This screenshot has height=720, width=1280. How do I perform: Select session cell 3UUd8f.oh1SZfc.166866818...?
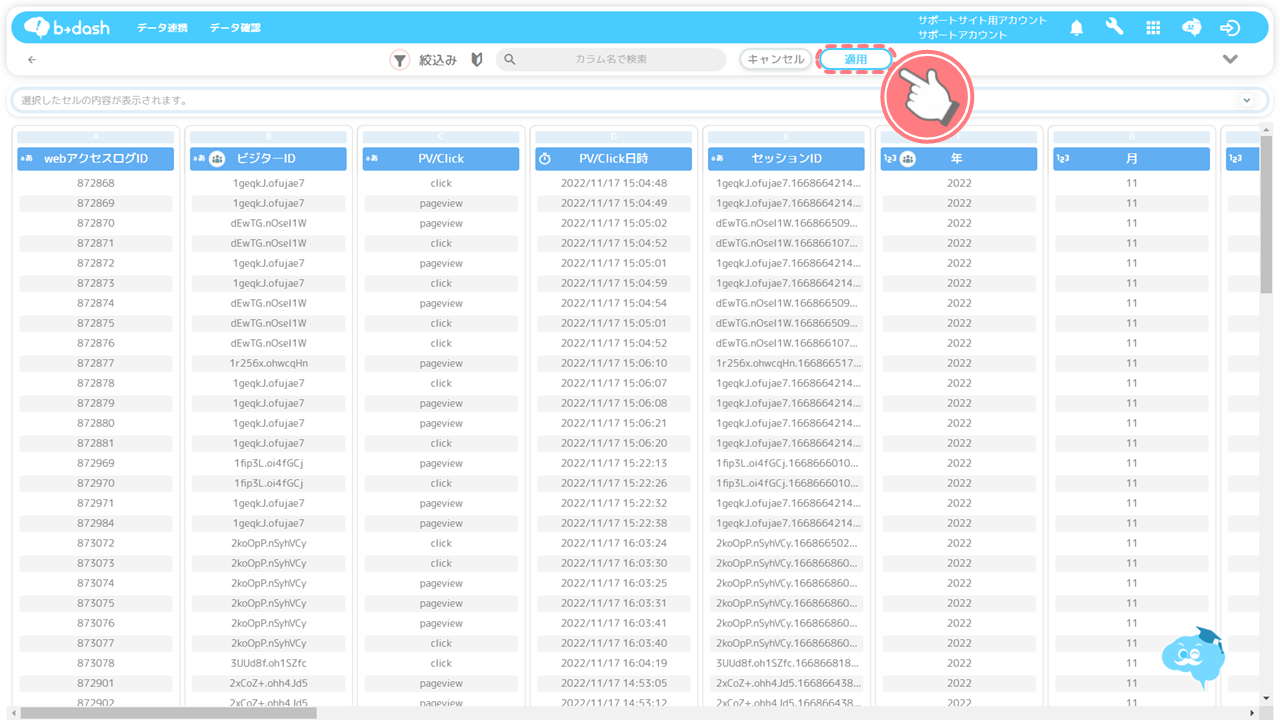coord(786,663)
